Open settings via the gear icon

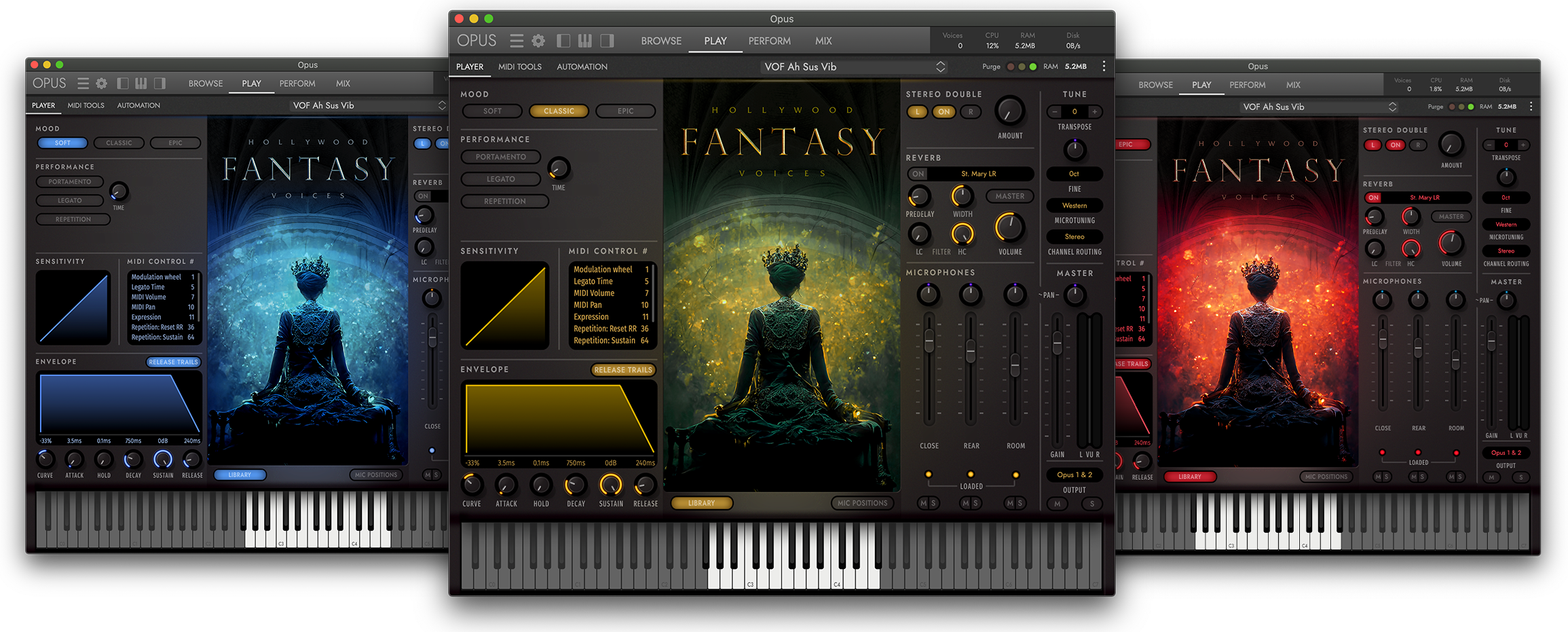coord(539,41)
